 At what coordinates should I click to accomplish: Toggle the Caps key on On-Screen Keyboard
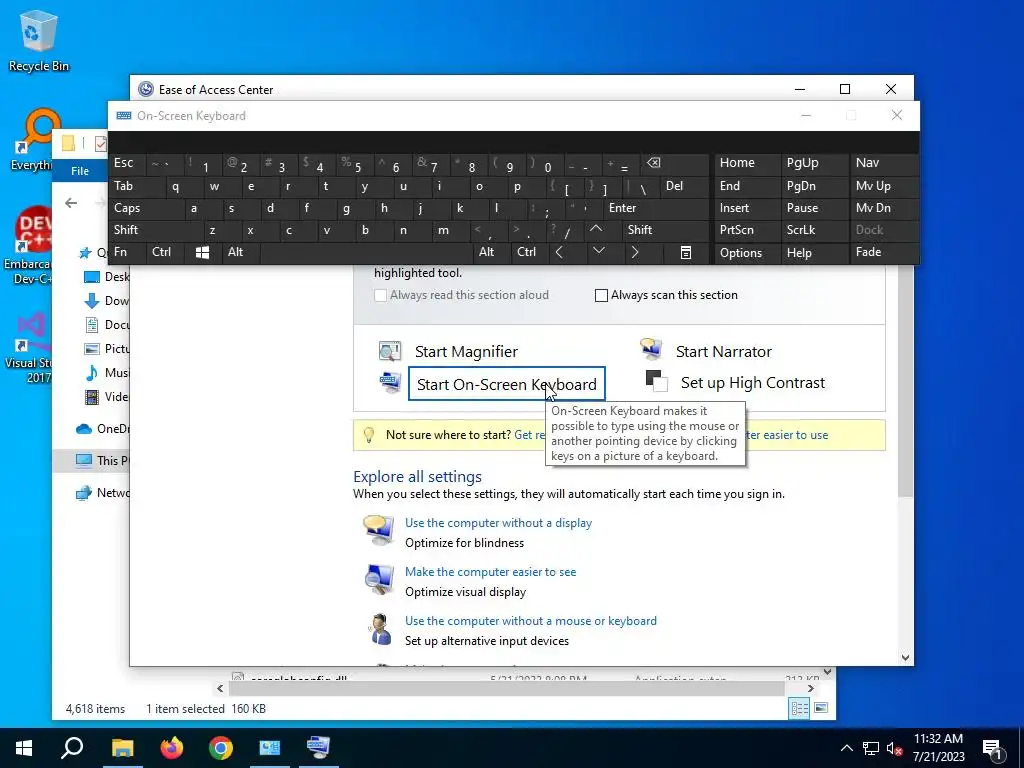[x=145, y=208]
